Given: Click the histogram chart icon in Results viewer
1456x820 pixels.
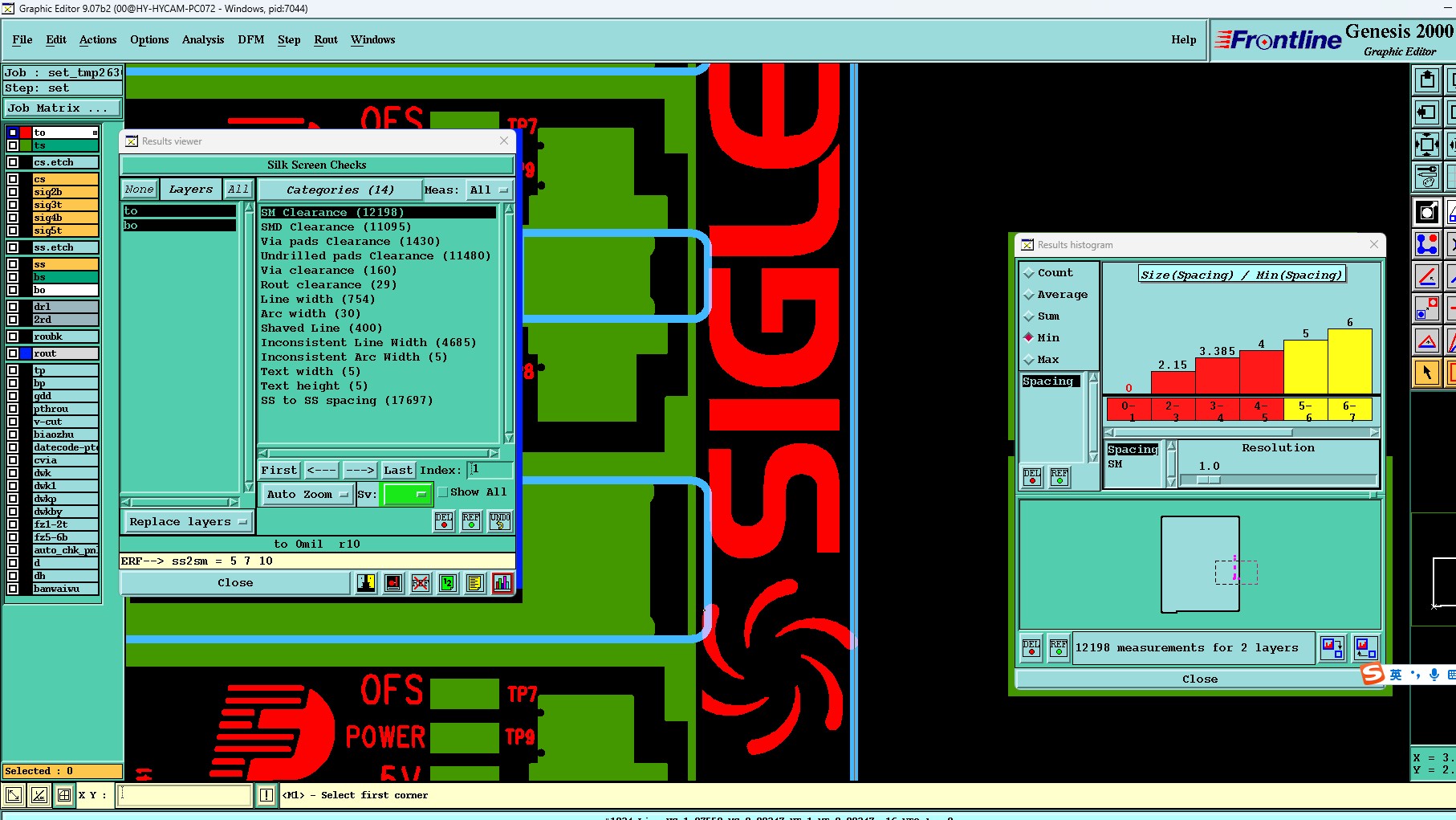Looking at the screenshot, I should coord(502,583).
